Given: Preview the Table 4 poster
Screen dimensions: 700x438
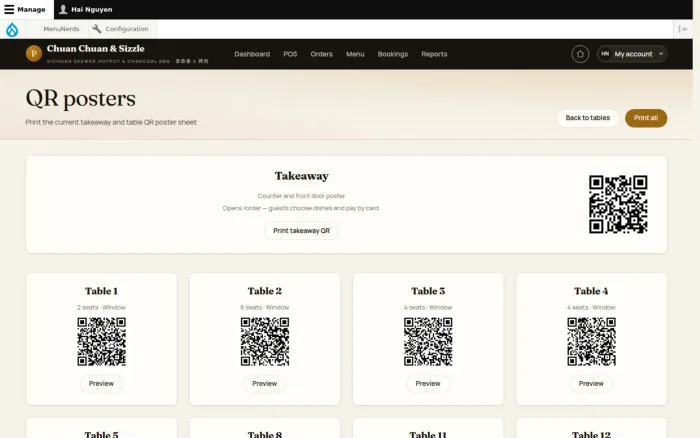Looking at the screenshot, I should [592, 384].
